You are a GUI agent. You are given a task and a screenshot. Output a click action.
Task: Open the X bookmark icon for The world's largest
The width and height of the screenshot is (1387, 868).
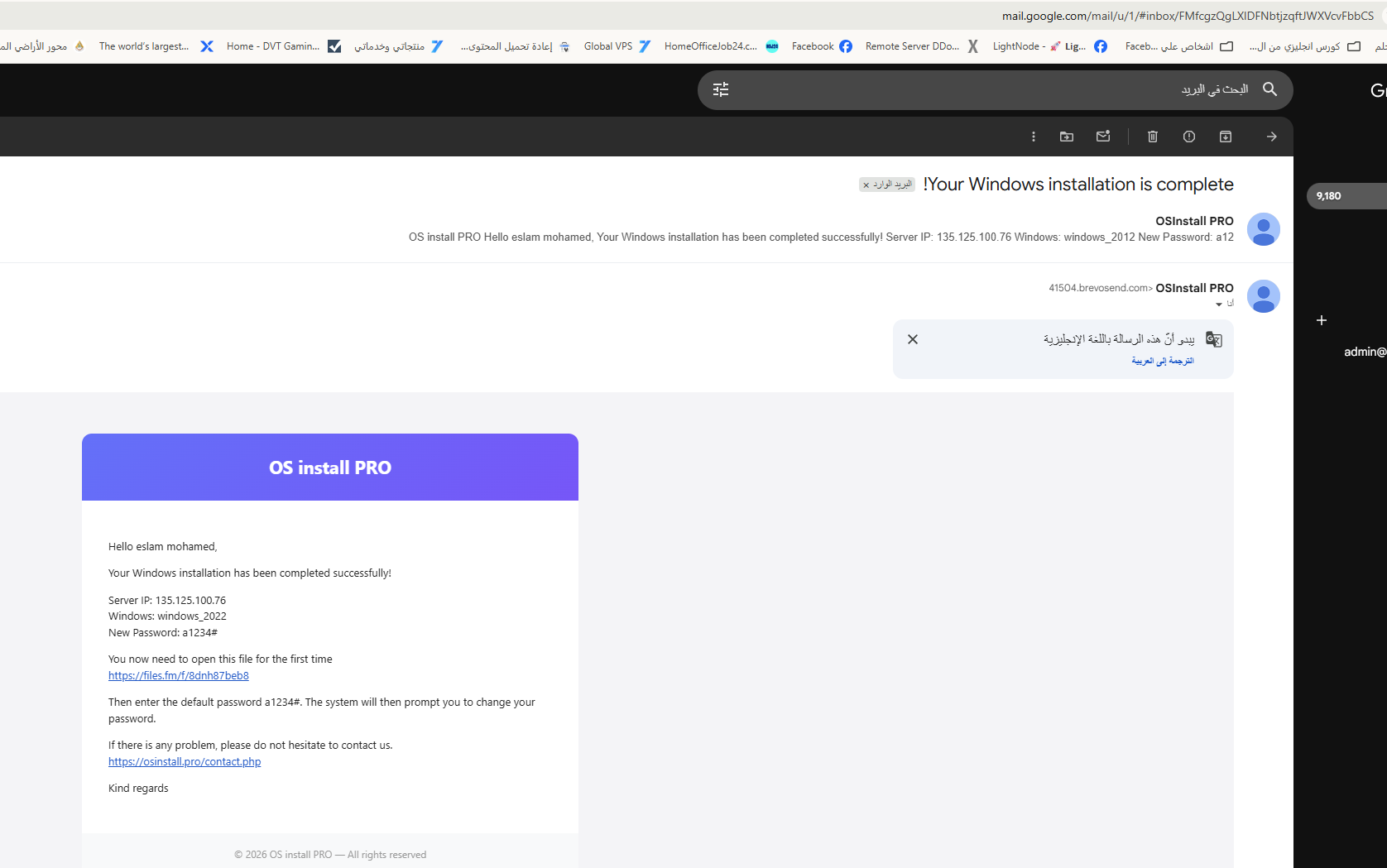pos(207,46)
